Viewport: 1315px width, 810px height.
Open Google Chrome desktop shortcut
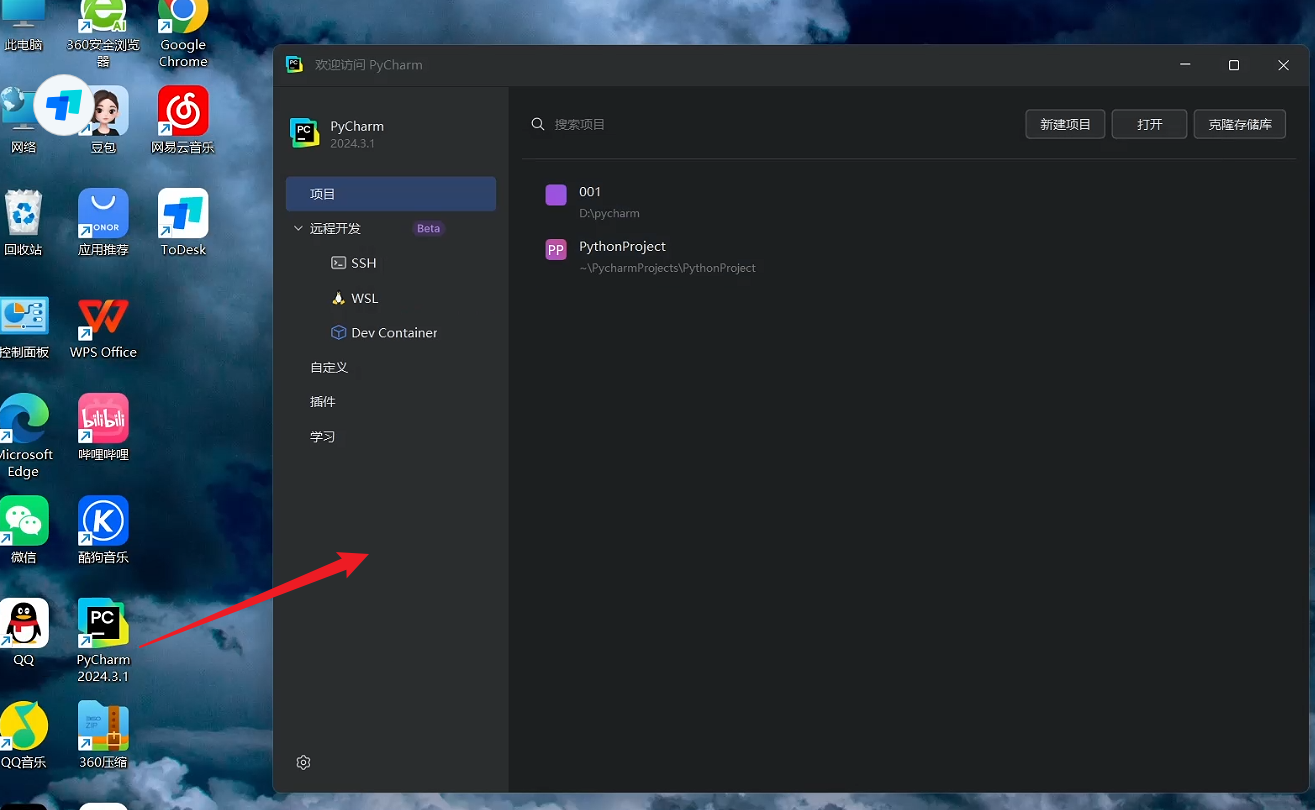(183, 34)
